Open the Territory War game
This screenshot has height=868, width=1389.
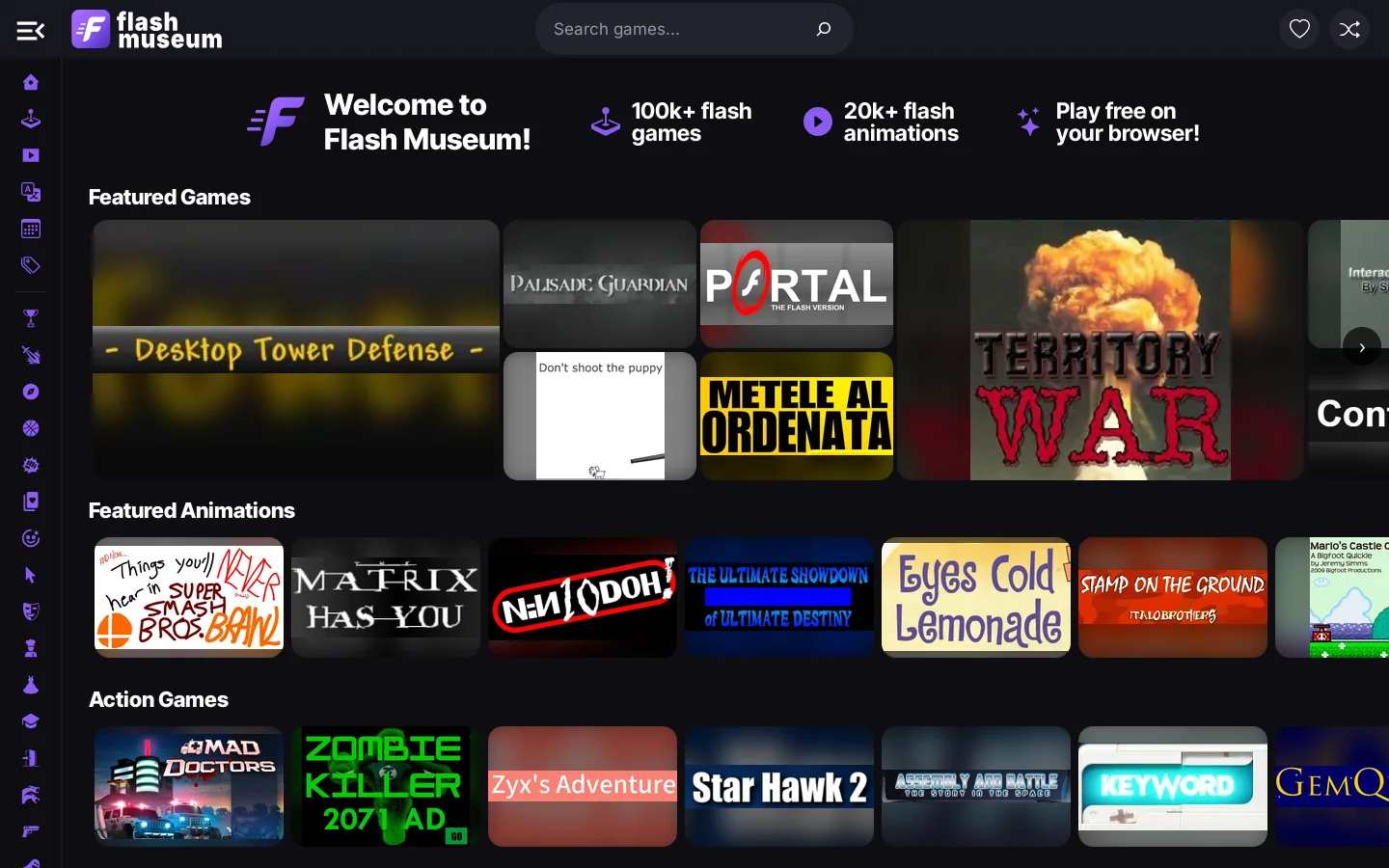click(1101, 350)
